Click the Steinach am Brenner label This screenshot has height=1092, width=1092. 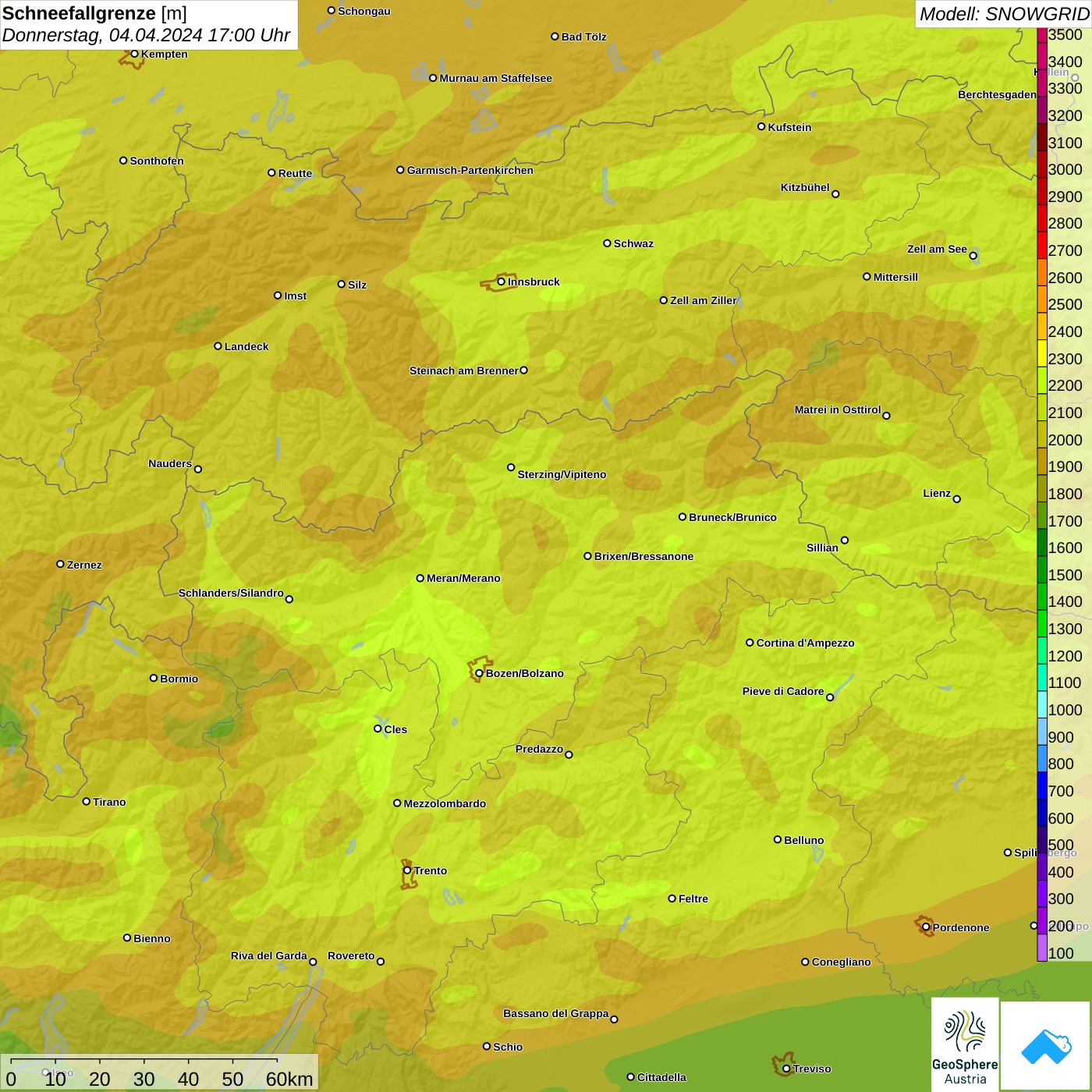pos(463,370)
